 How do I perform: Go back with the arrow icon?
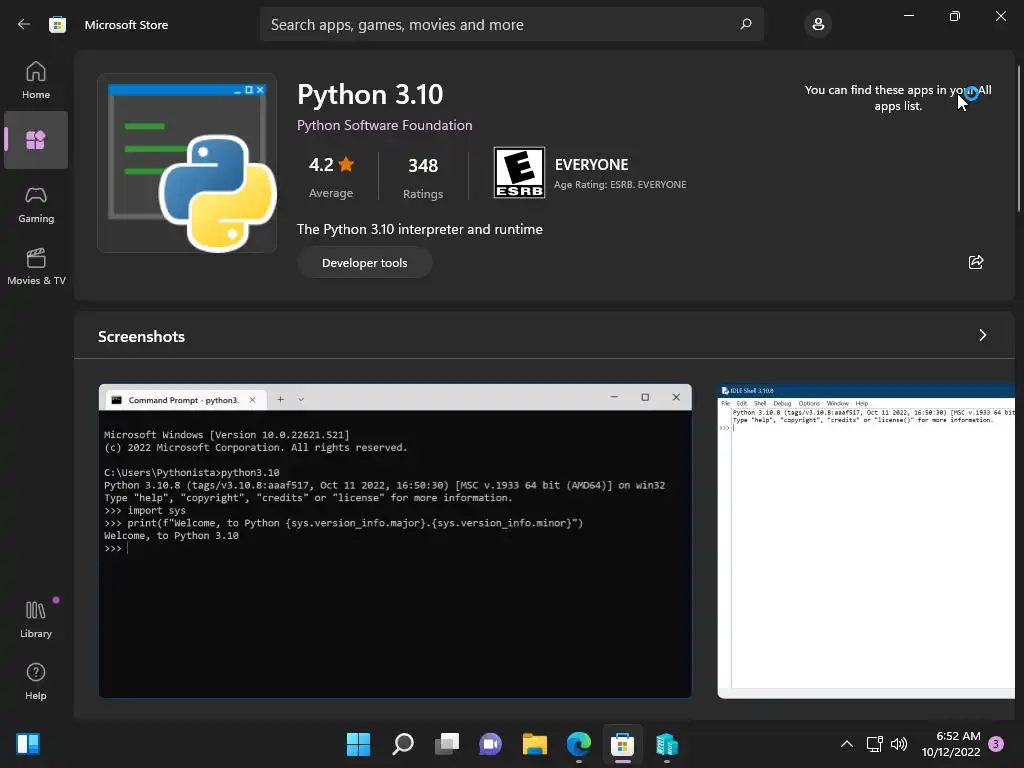(x=24, y=24)
